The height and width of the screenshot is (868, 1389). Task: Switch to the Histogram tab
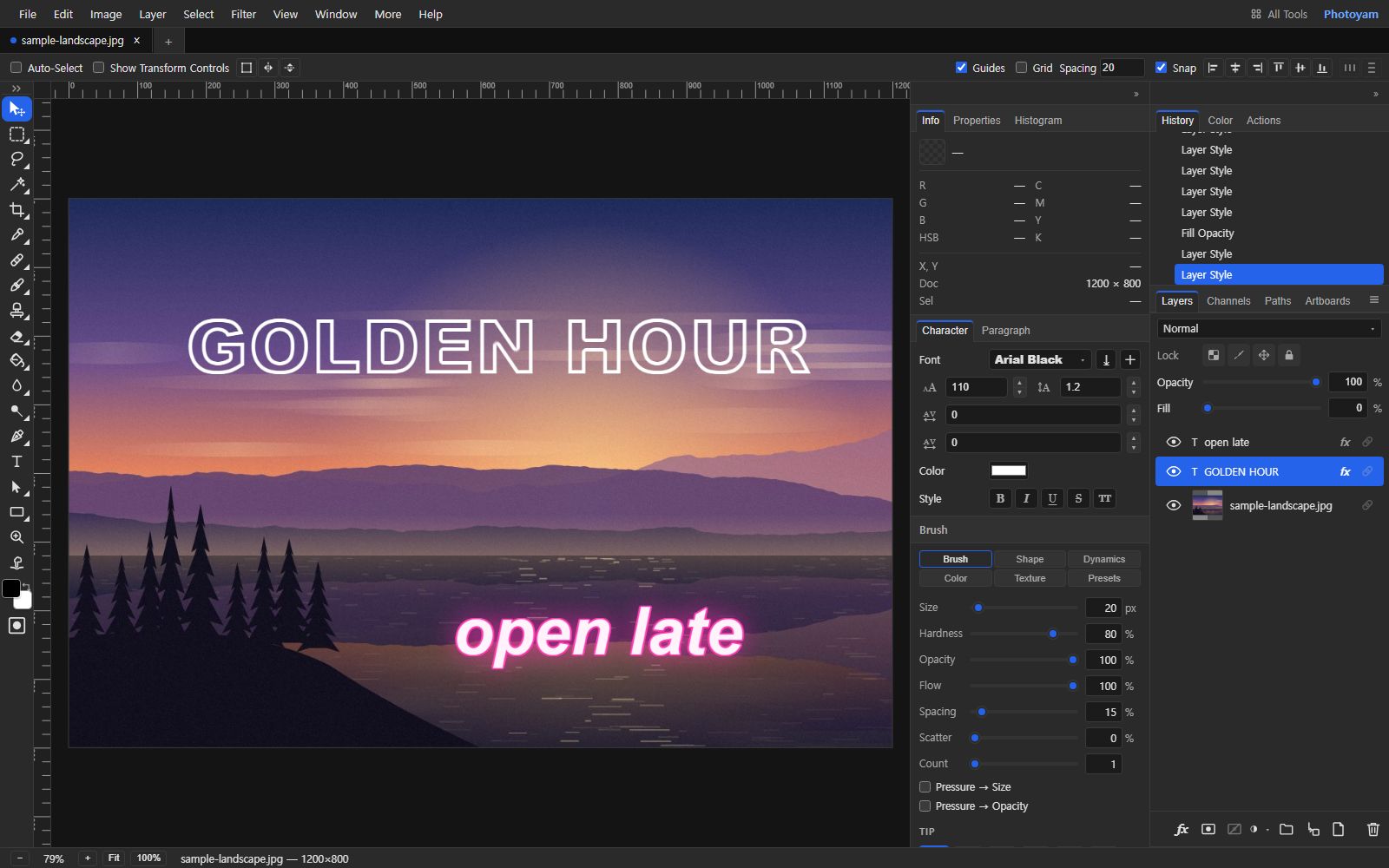[1038, 120]
